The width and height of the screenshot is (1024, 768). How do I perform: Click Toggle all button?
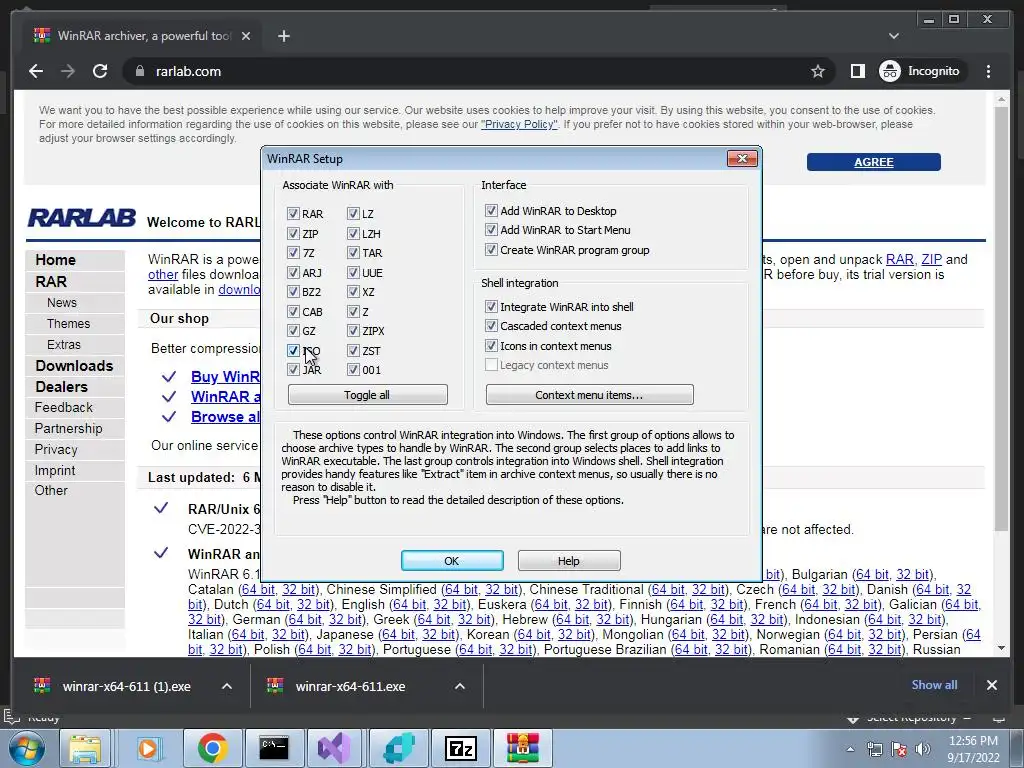tap(367, 394)
